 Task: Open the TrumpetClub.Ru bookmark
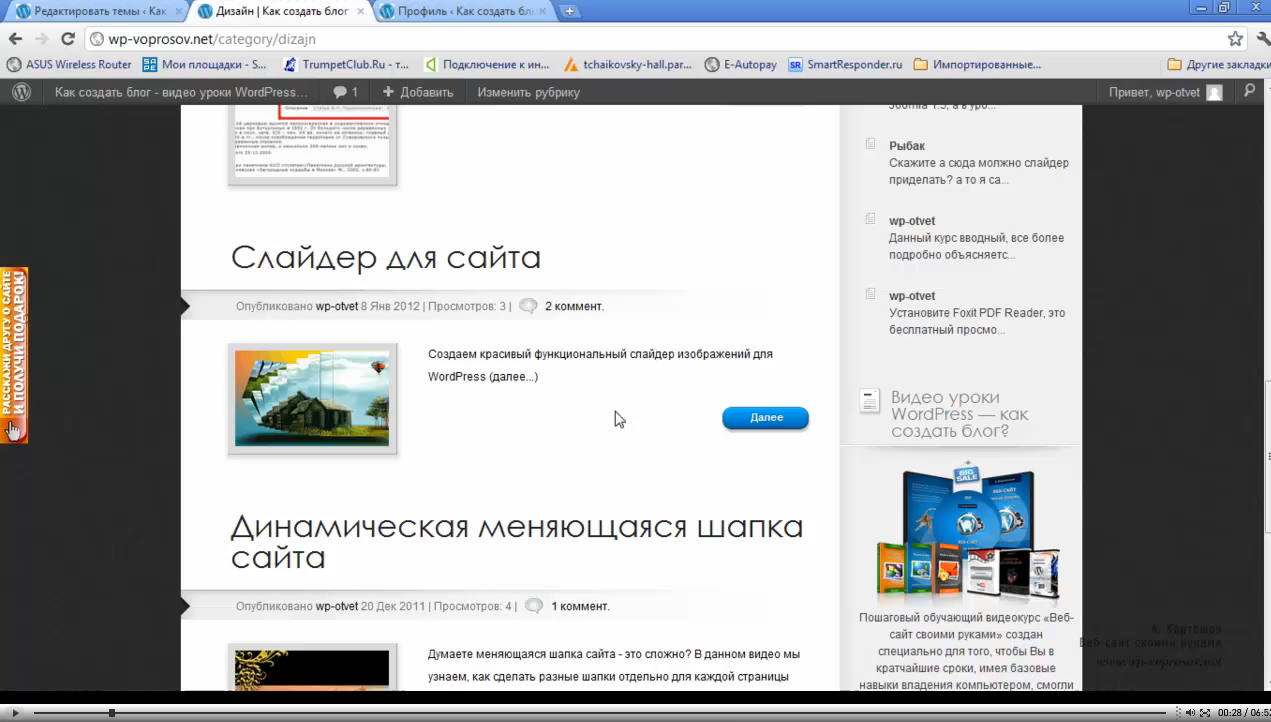[346, 64]
